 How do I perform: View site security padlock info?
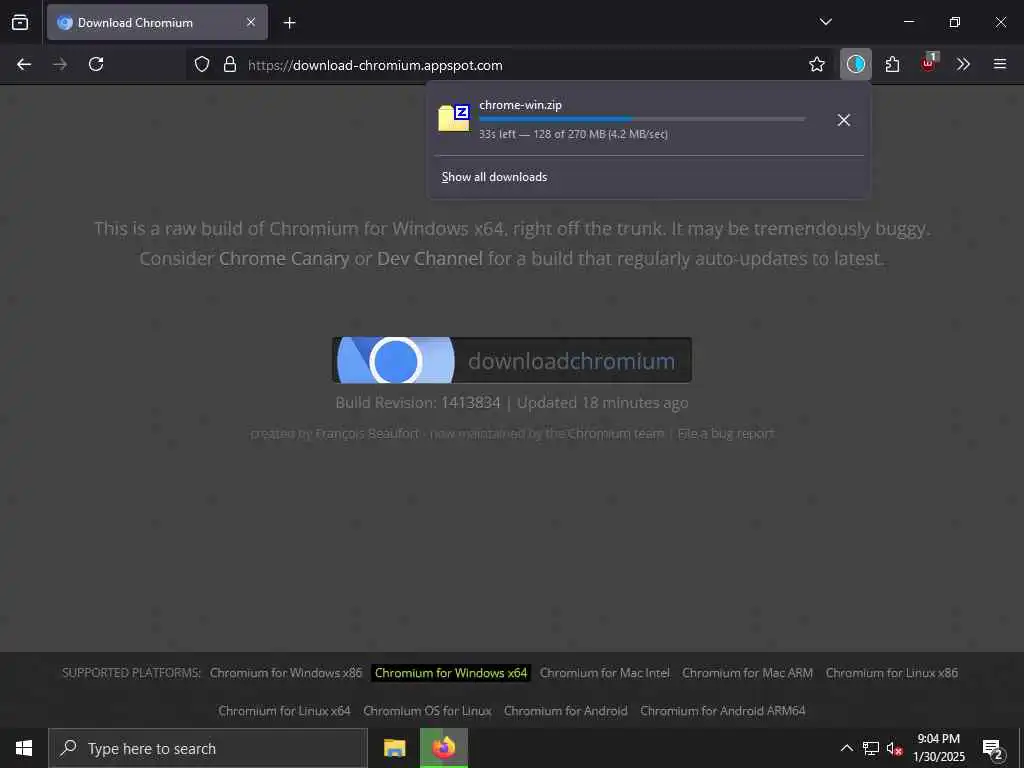[230, 64]
